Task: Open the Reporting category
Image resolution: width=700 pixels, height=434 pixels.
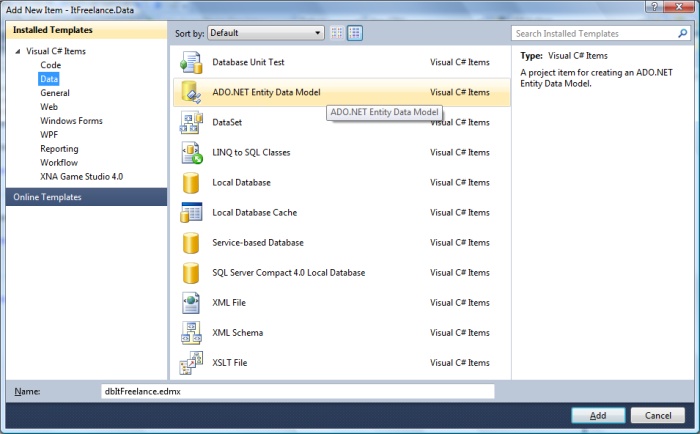Action: [59, 149]
